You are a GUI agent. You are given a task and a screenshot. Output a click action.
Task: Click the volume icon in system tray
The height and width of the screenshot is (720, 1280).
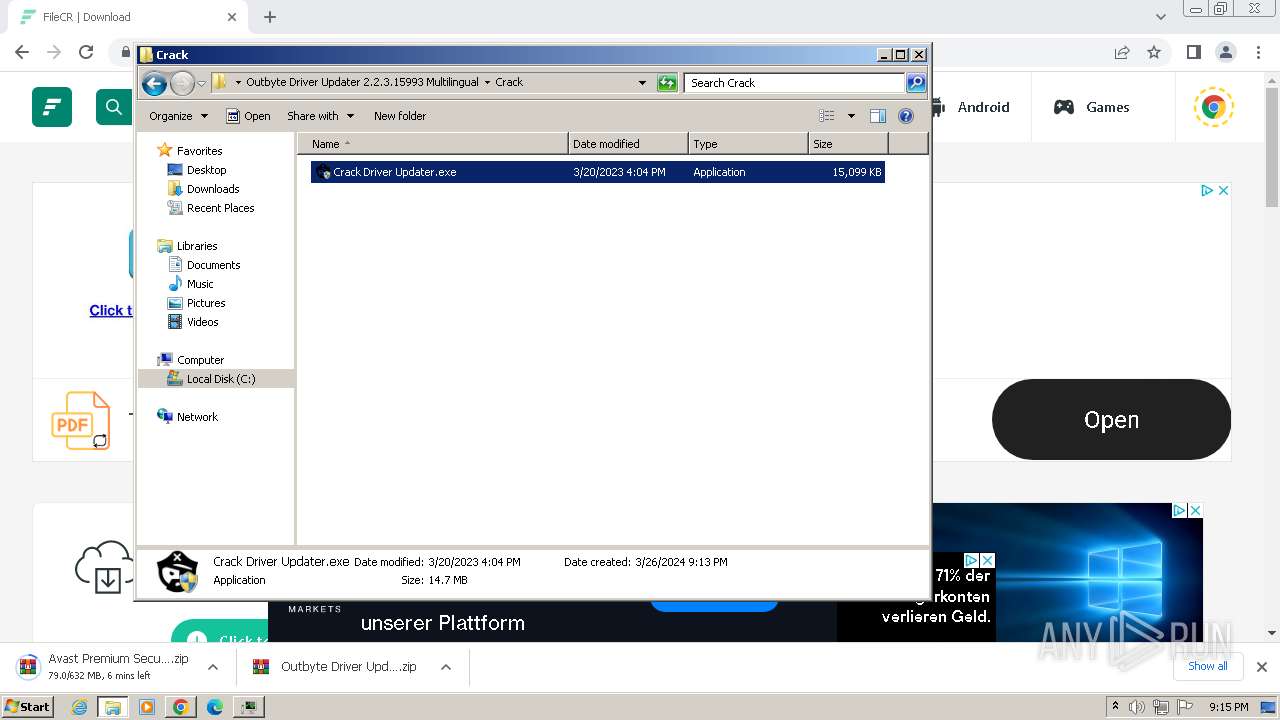(1137, 707)
